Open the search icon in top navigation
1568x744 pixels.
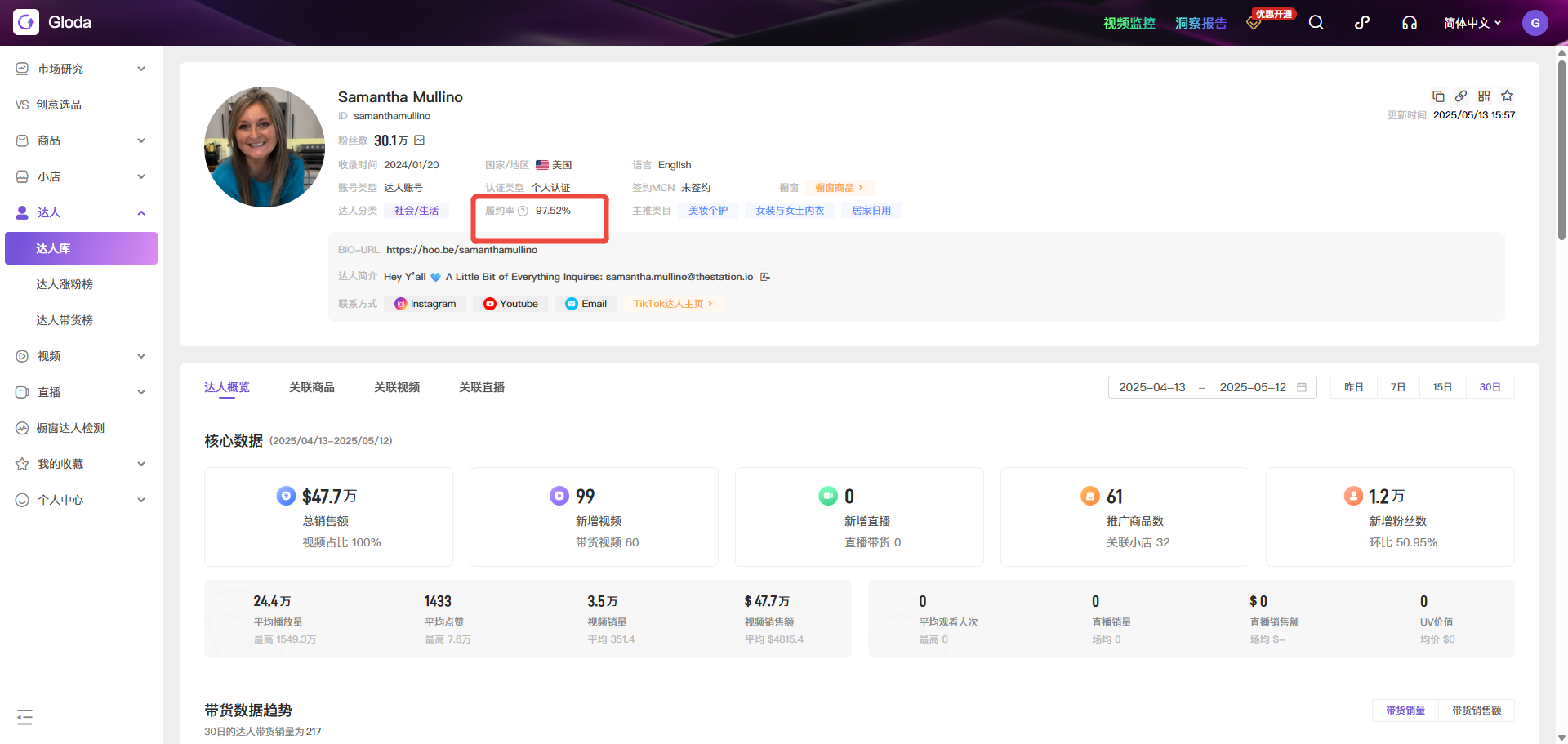[x=1316, y=22]
